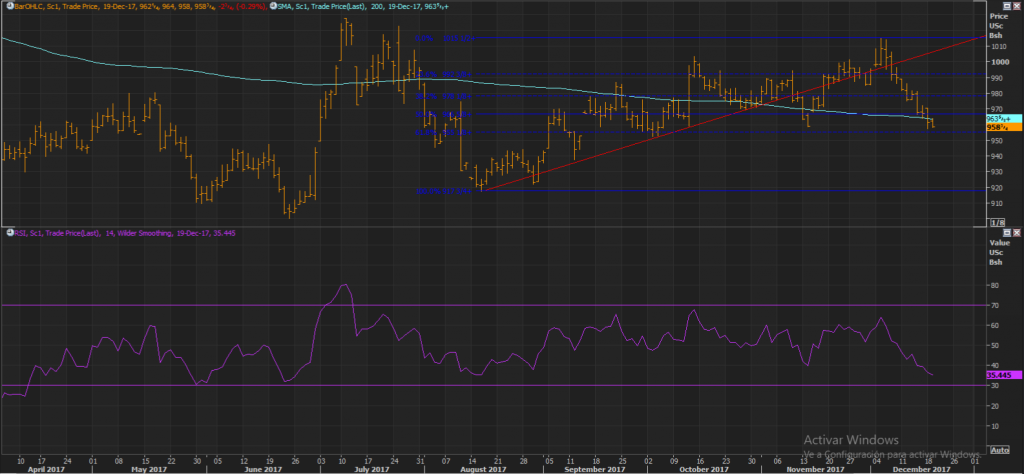This screenshot has height=474, width=1024.
Task: Click the 80 value on RSI axis
Action: pyautogui.click(x=995, y=285)
